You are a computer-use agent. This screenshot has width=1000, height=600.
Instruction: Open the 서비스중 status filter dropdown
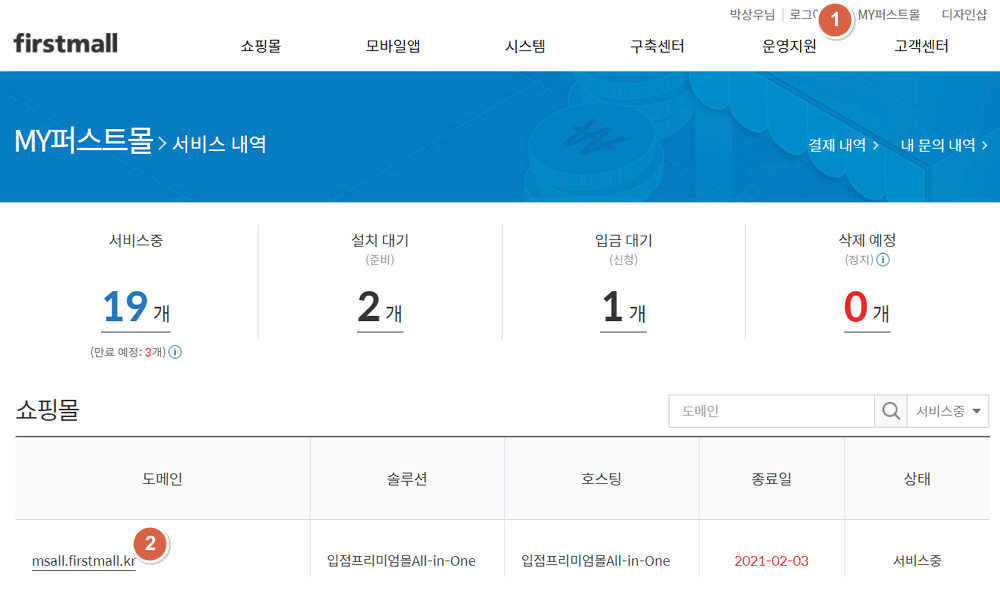[x=946, y=411]
